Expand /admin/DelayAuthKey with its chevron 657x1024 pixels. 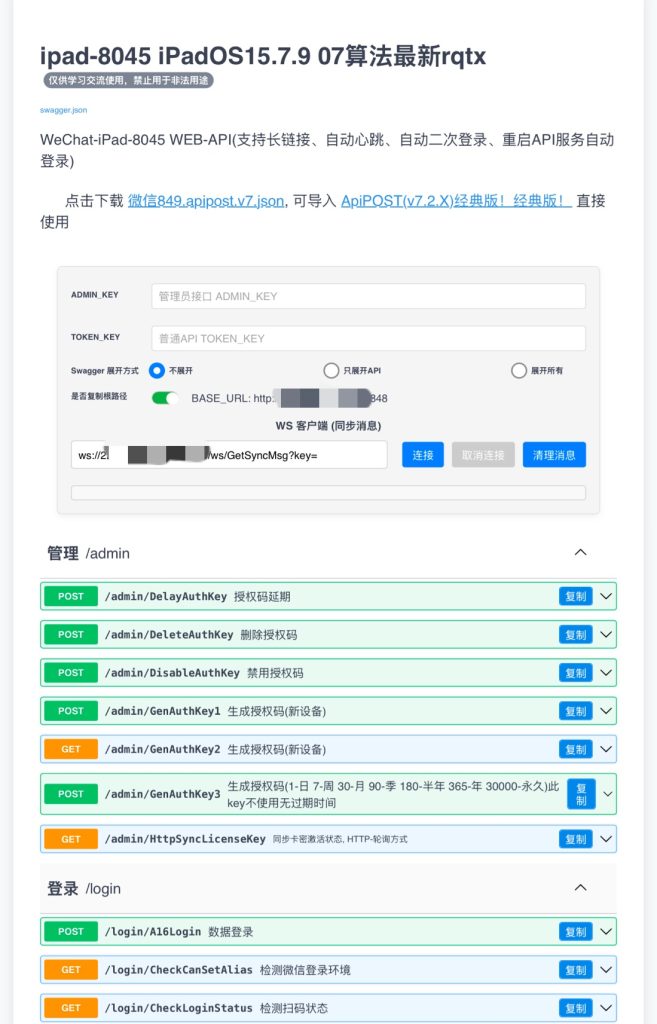[x=606, y=596]
